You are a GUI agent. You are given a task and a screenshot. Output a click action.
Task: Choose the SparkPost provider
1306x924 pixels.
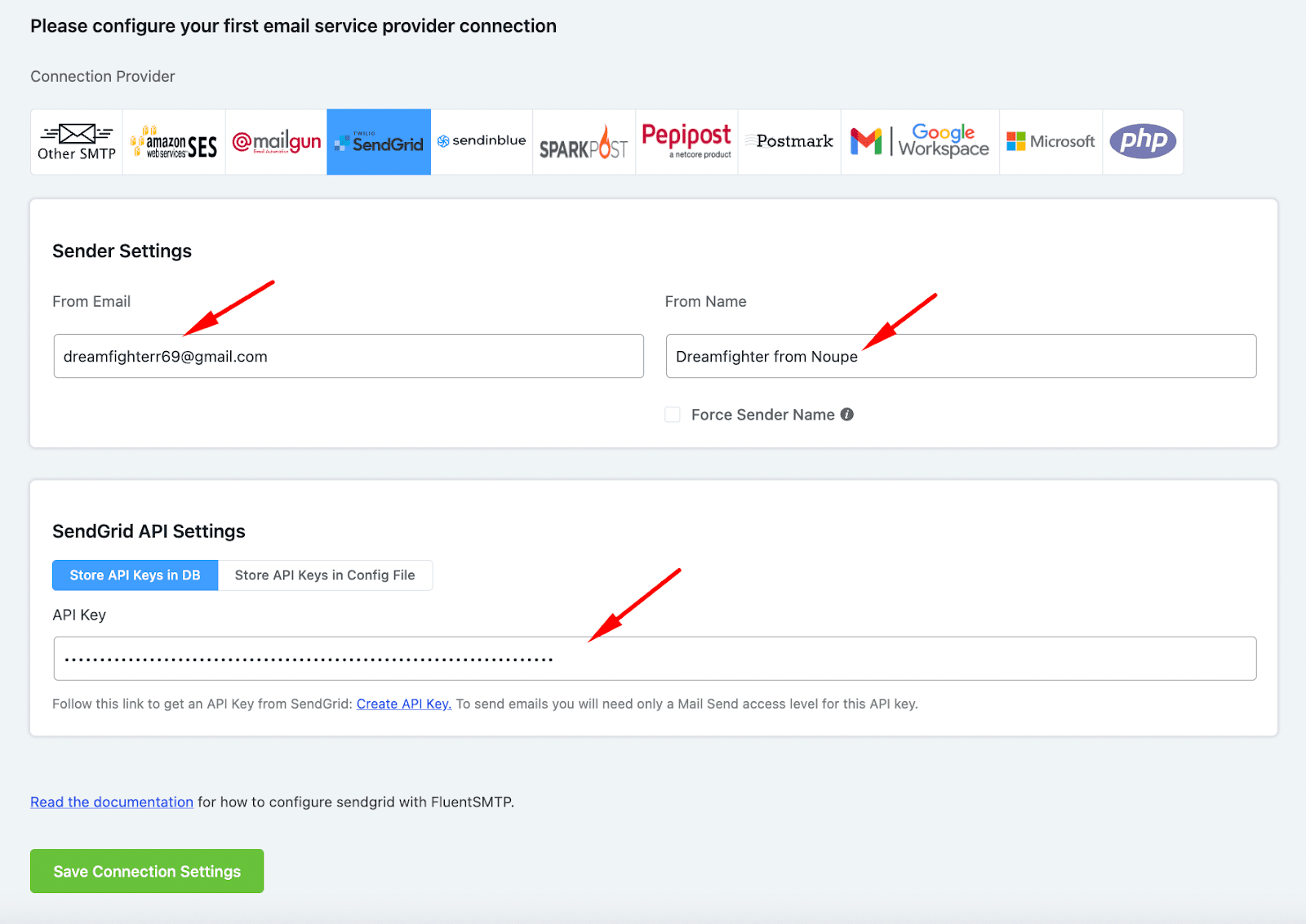pos(584,142)
